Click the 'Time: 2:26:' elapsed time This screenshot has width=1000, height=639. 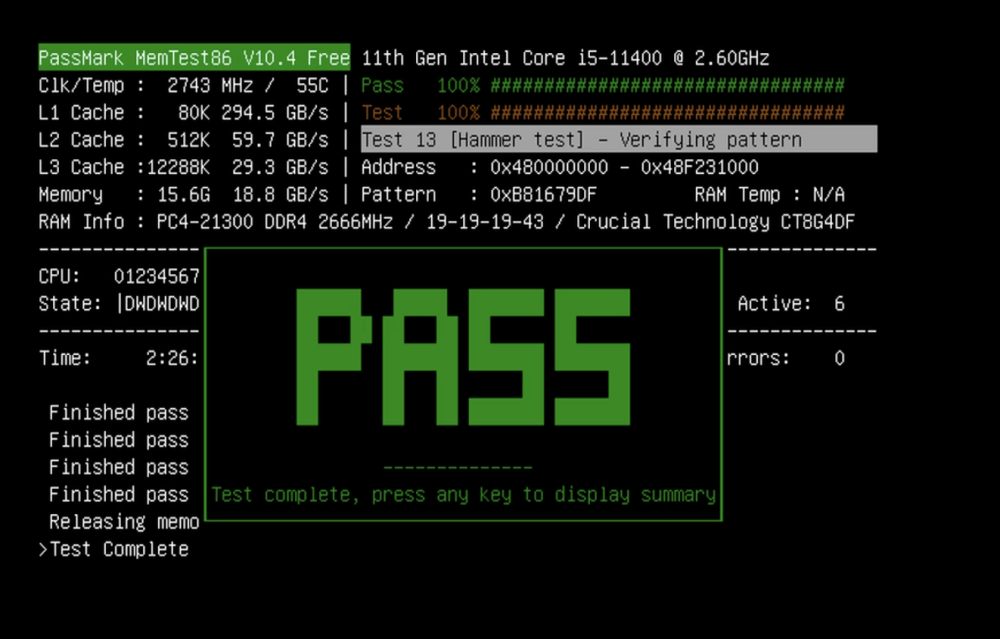click(x=119, y=358)
